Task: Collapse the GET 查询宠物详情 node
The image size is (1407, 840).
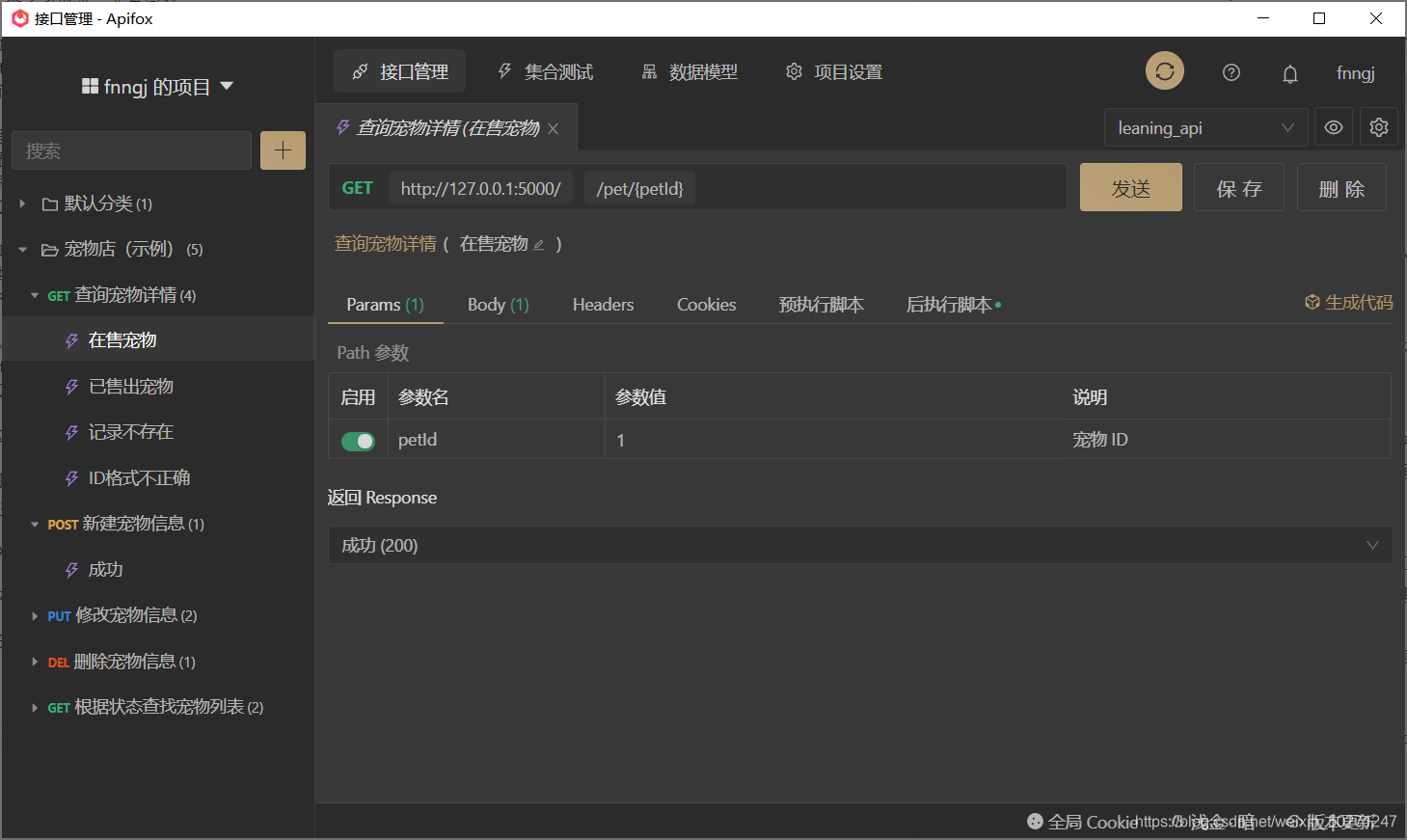Action: (35, 295)
